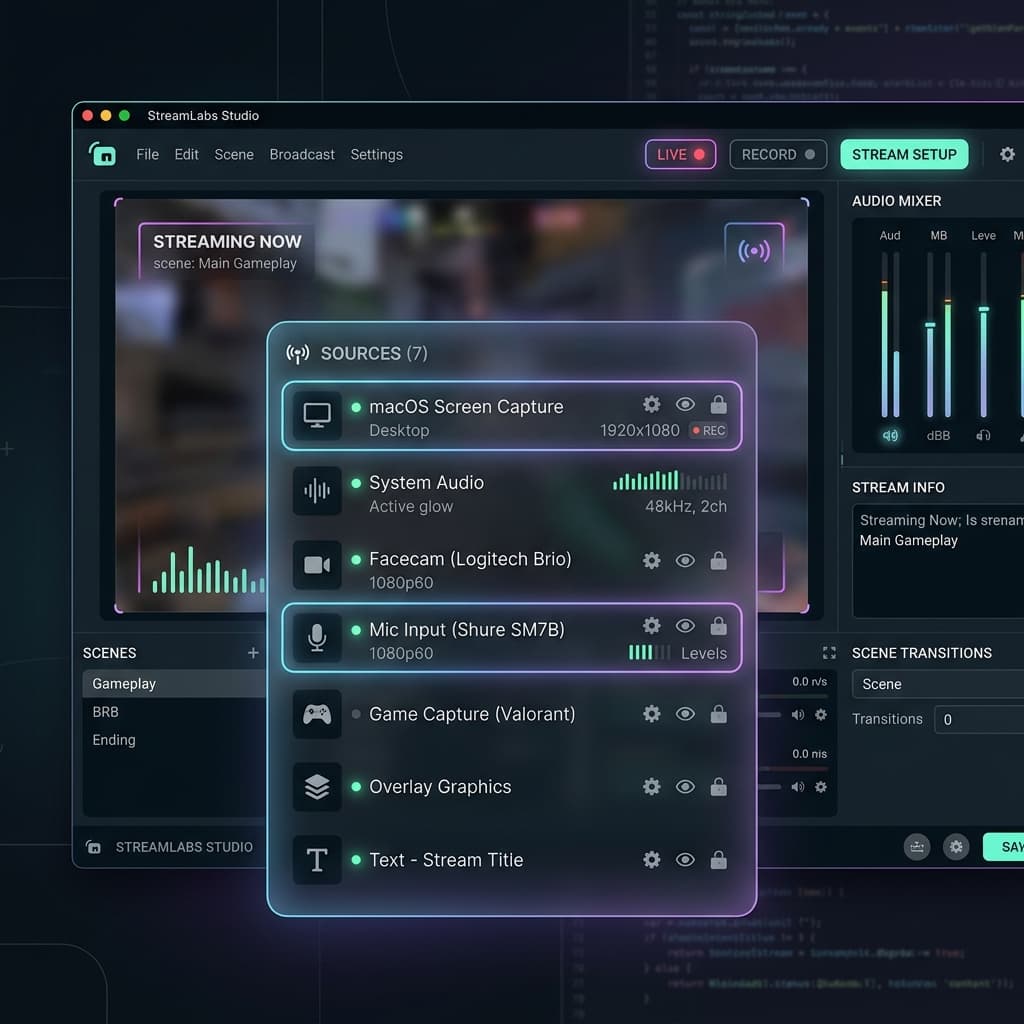Click the Mic Input microphone icon
The width and height of the screenshot is (1024, 1024).
tap(317, 637)
